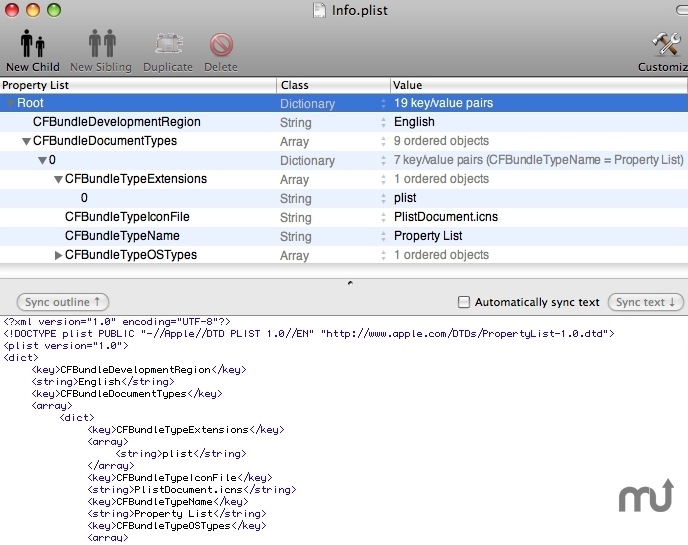Click '<string>PlistDocument.icns</string>' in XML text

point(192,490)
